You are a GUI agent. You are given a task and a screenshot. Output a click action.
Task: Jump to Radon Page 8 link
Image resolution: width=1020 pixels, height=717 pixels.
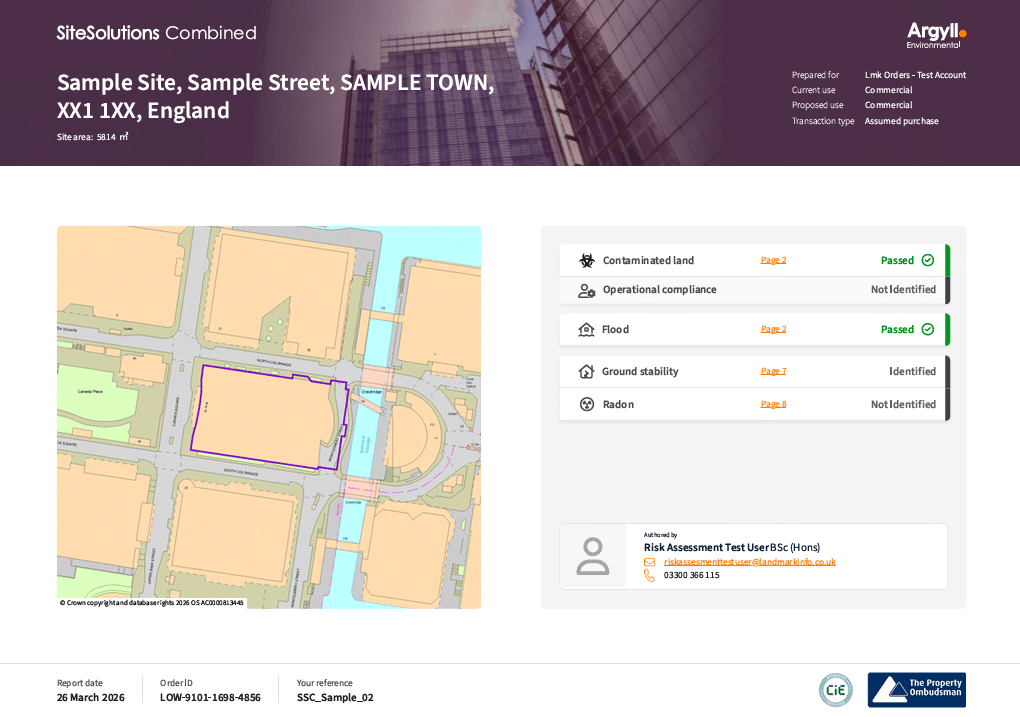click(773, 405)
